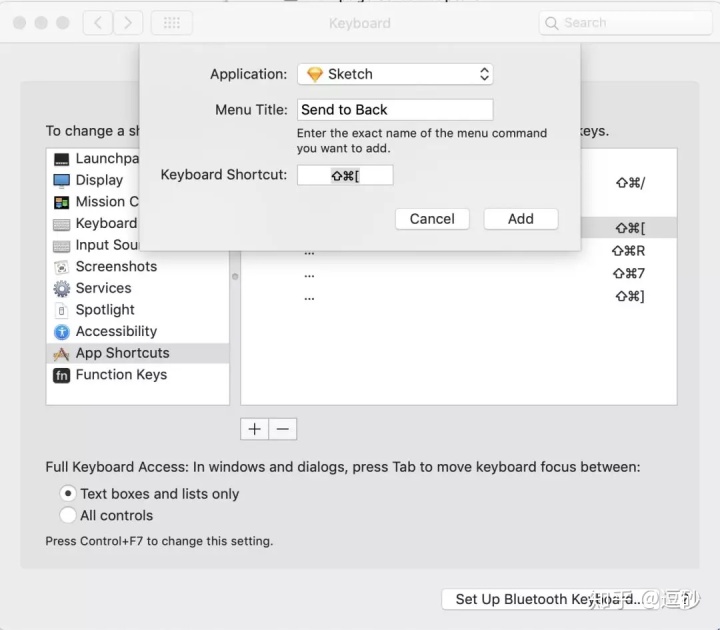
Task: Select "Text boxes and lists only" radio
Action: pos(68,494)
